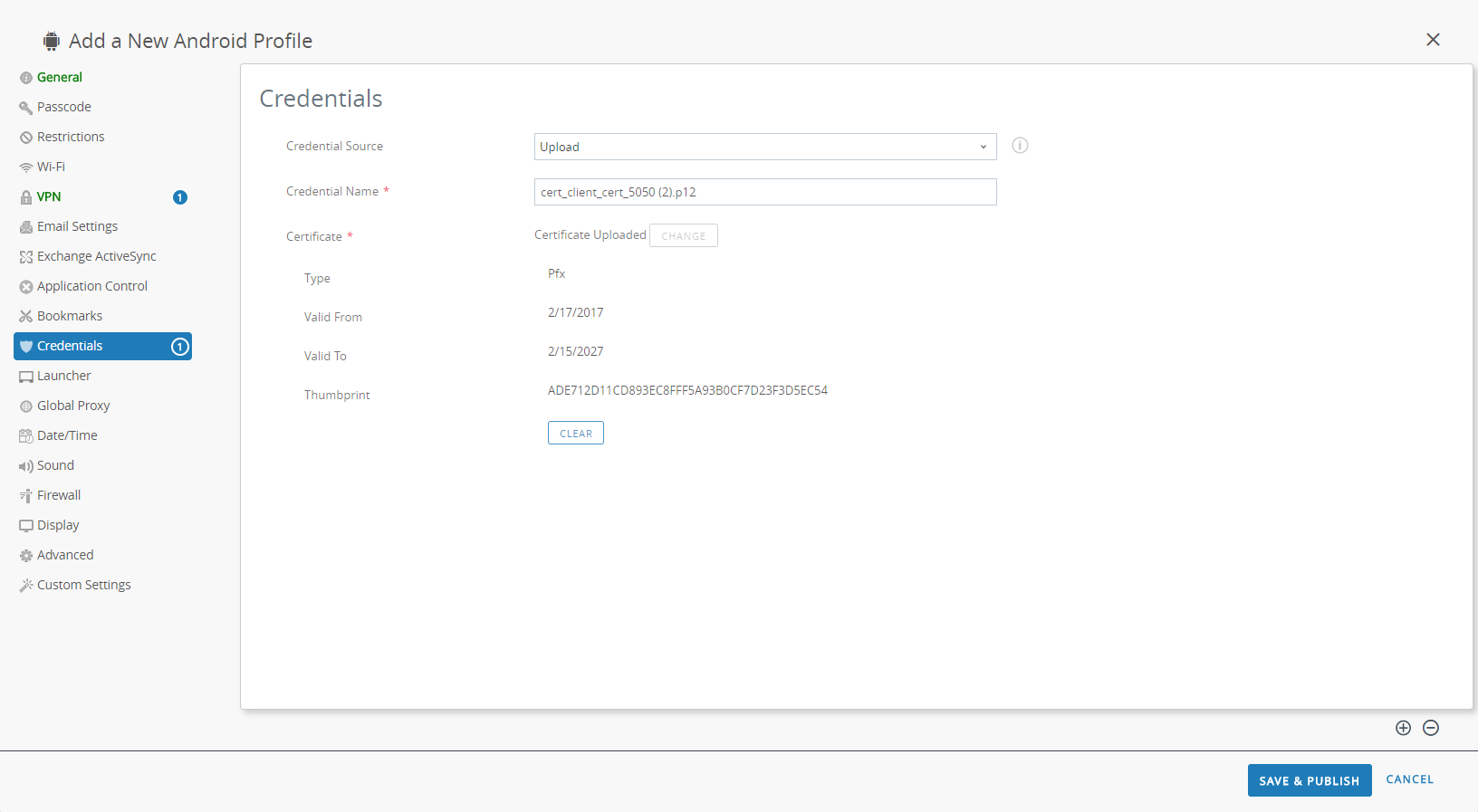Viewport: 1478px width, 812px height.
Task: Switch to Email Settings payload
Action: pos(77,226)
